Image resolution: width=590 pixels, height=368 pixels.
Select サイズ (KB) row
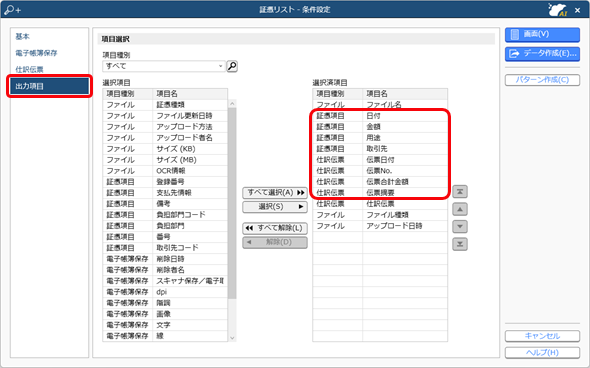(165, 149)
